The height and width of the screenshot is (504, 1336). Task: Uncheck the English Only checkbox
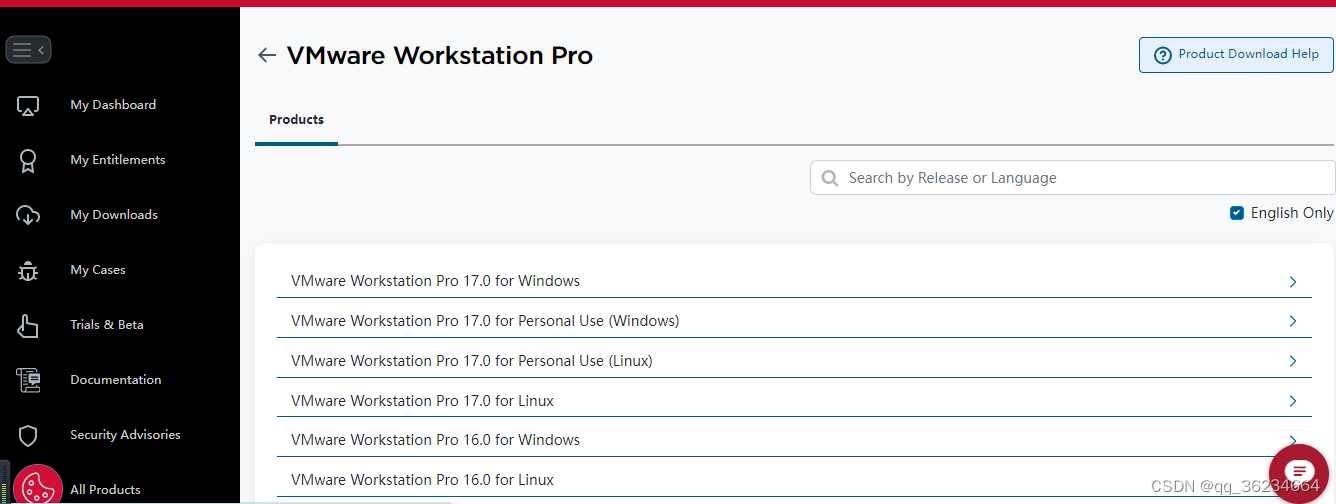coord(1237,213)
